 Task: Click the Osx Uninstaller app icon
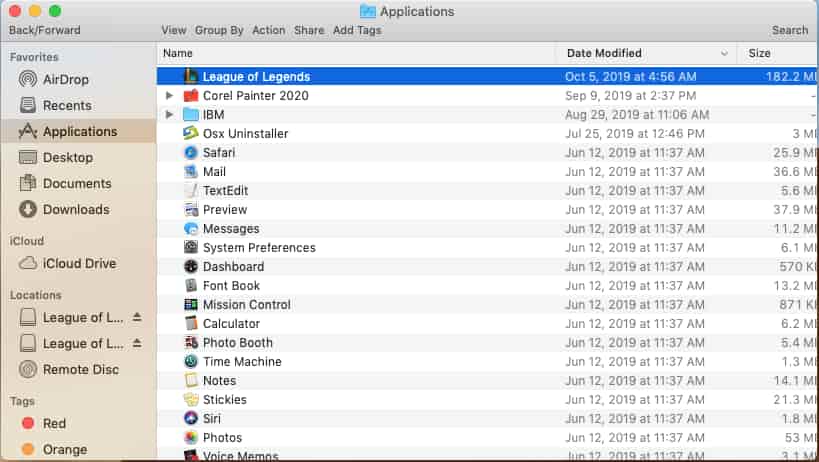tap(191, 133)
